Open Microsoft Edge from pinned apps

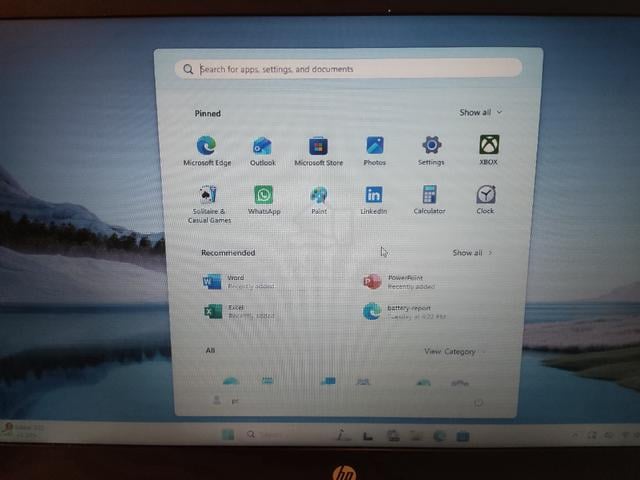207,151
